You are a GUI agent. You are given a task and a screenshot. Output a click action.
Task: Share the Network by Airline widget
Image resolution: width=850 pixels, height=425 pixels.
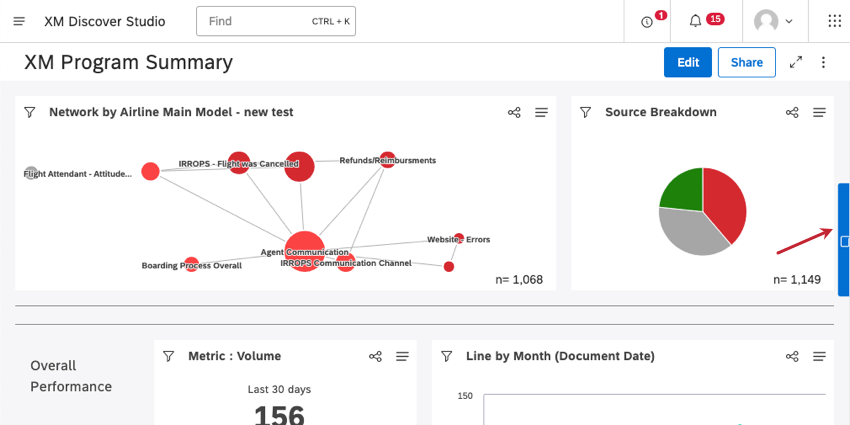pos(514,112)
